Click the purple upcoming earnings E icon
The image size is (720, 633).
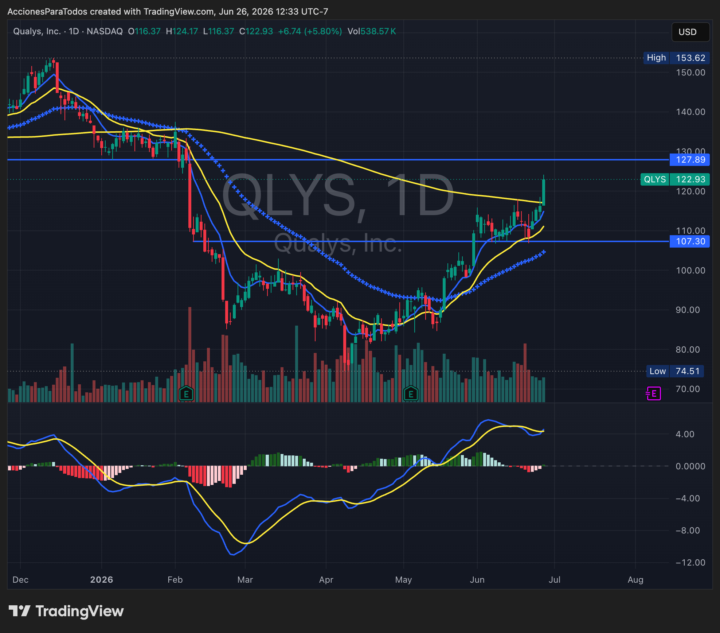[653, 393]
